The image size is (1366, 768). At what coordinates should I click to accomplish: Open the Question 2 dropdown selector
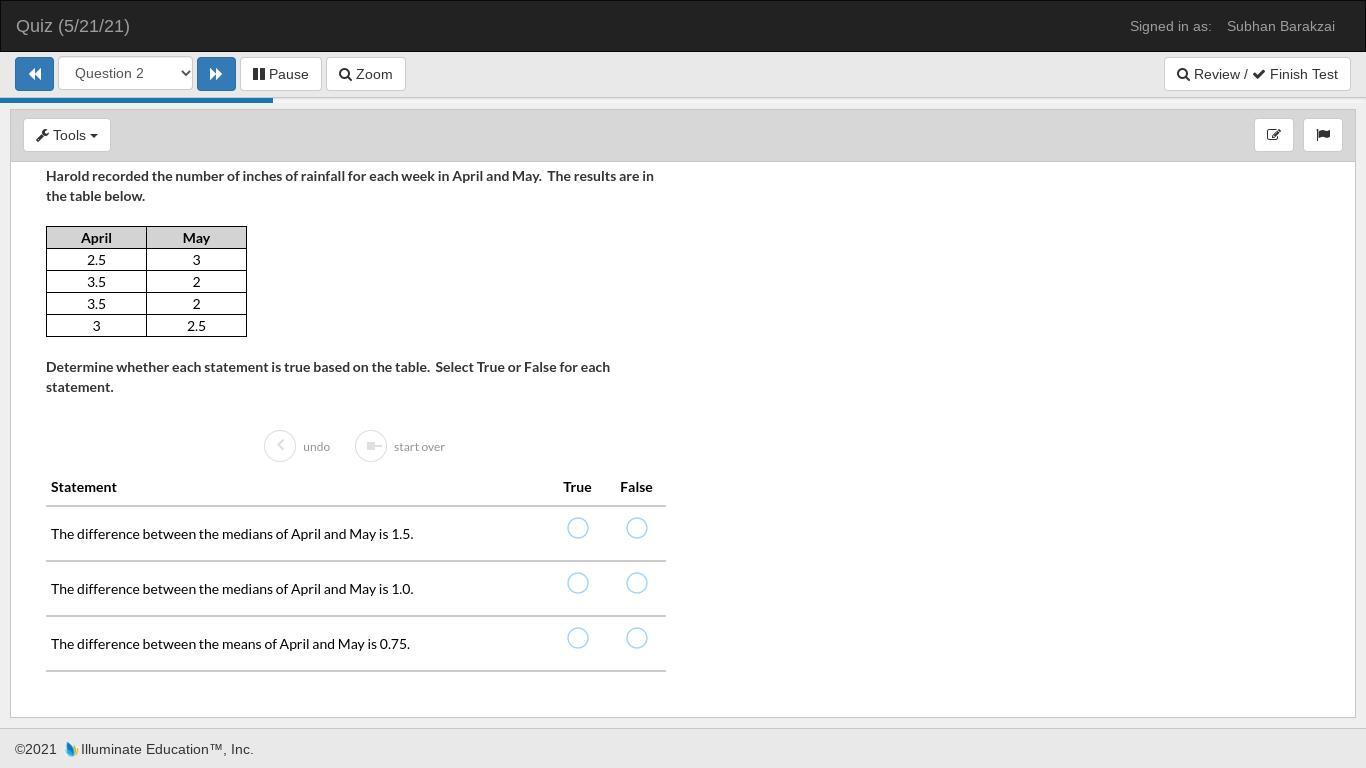(125, 73)
